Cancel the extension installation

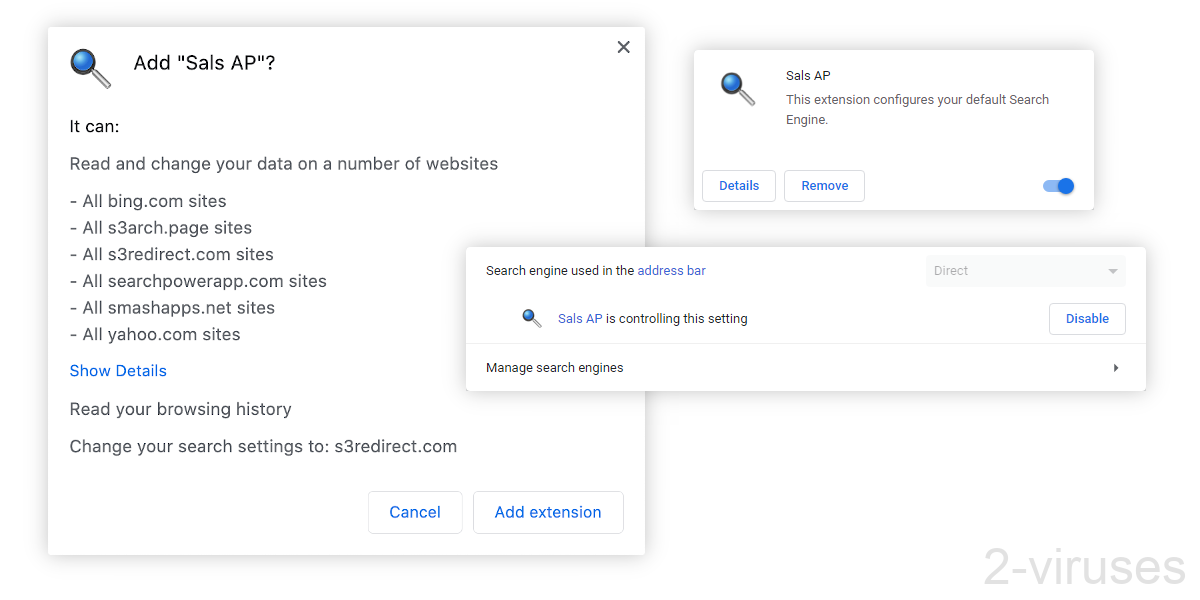(x=415, y=512)
